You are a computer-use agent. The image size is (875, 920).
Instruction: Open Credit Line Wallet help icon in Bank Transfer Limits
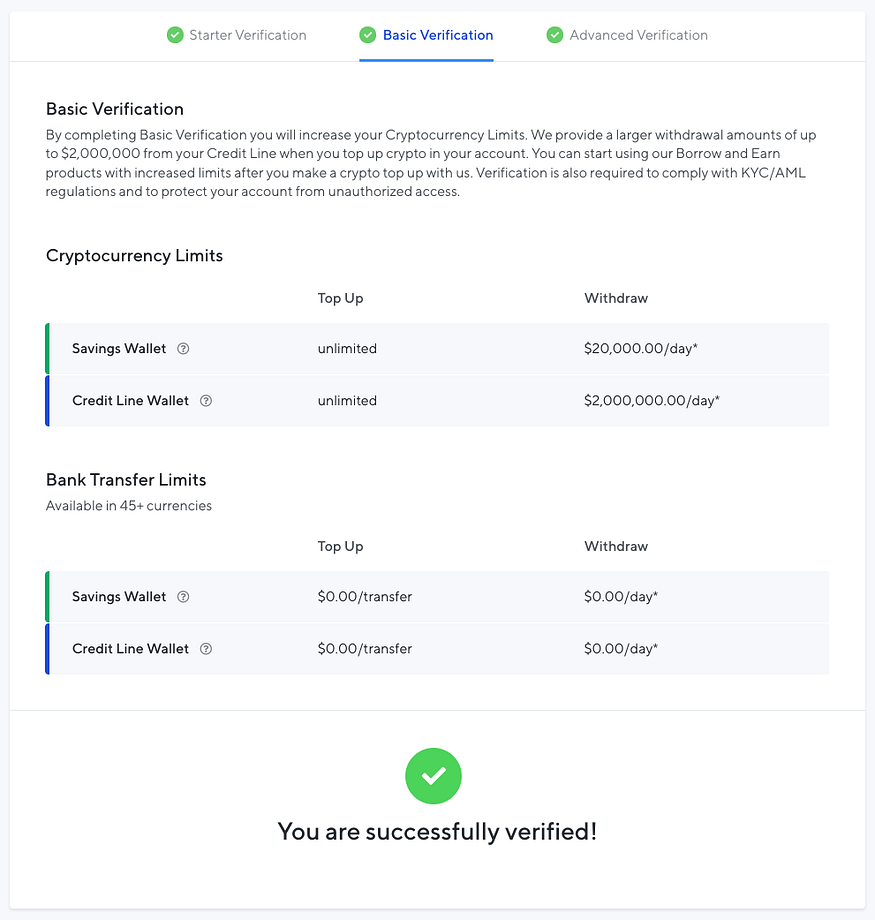[206, 649]
